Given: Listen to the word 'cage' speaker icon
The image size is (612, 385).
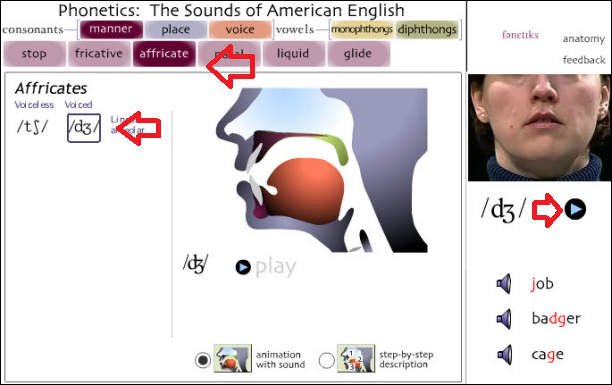Looking at the screenshot, I should (x=504, y=355).
